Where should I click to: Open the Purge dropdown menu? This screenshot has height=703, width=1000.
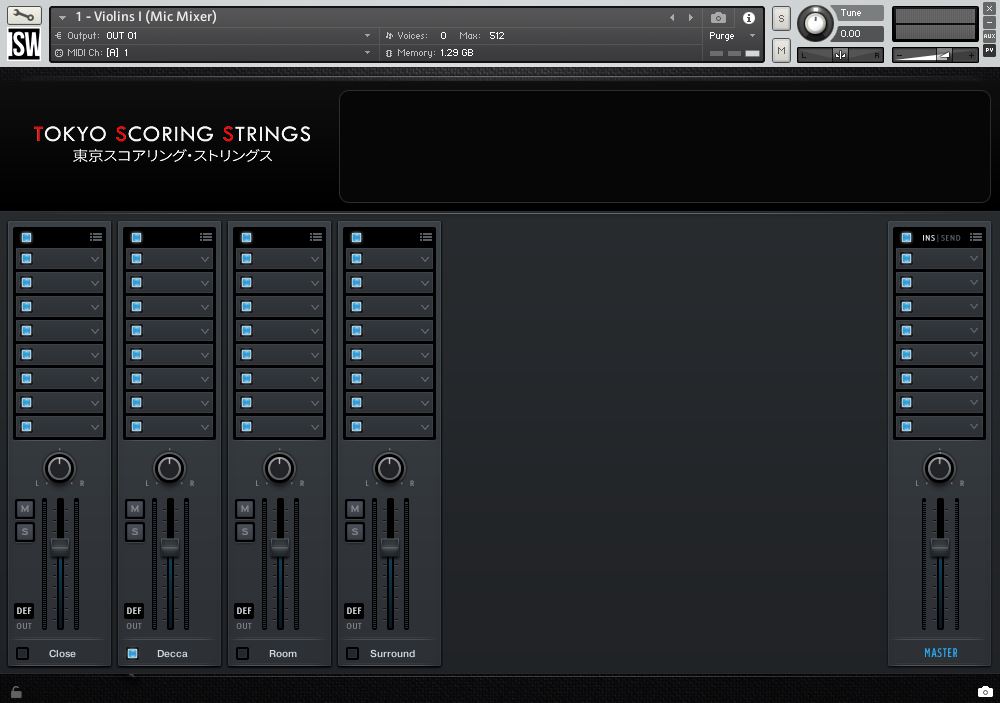pos(732,36)
